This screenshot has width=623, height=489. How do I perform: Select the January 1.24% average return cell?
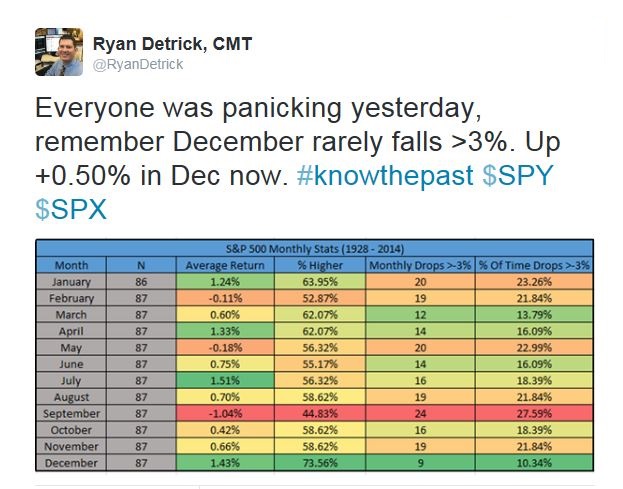pos(225,281)
